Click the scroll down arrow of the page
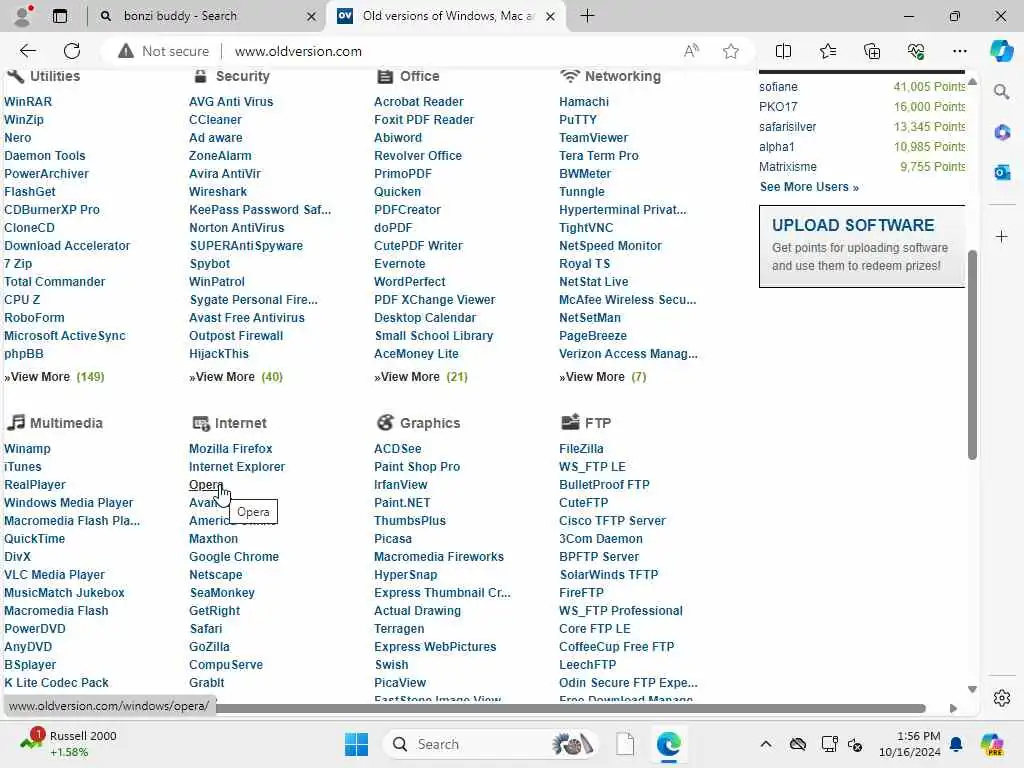 (x=972, y=690)
